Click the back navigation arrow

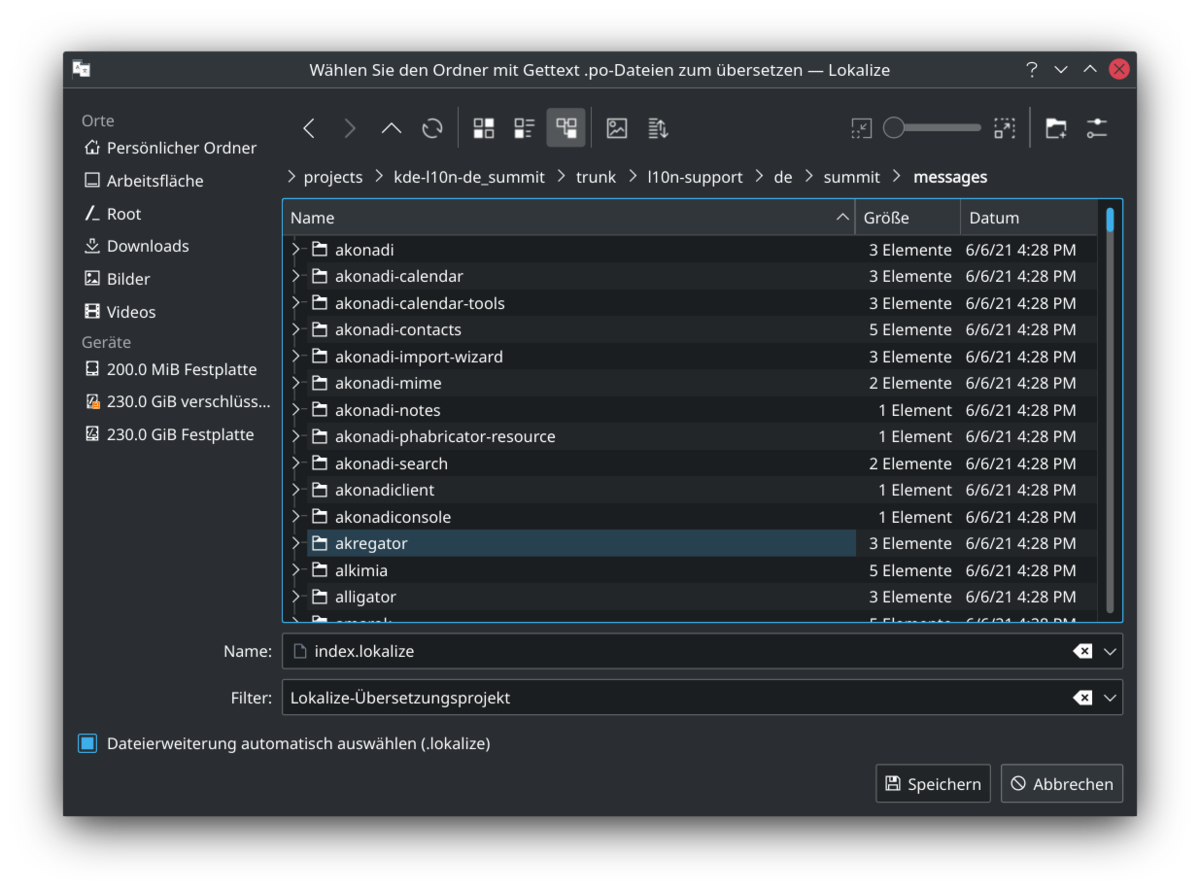click(x=309, y=128)
